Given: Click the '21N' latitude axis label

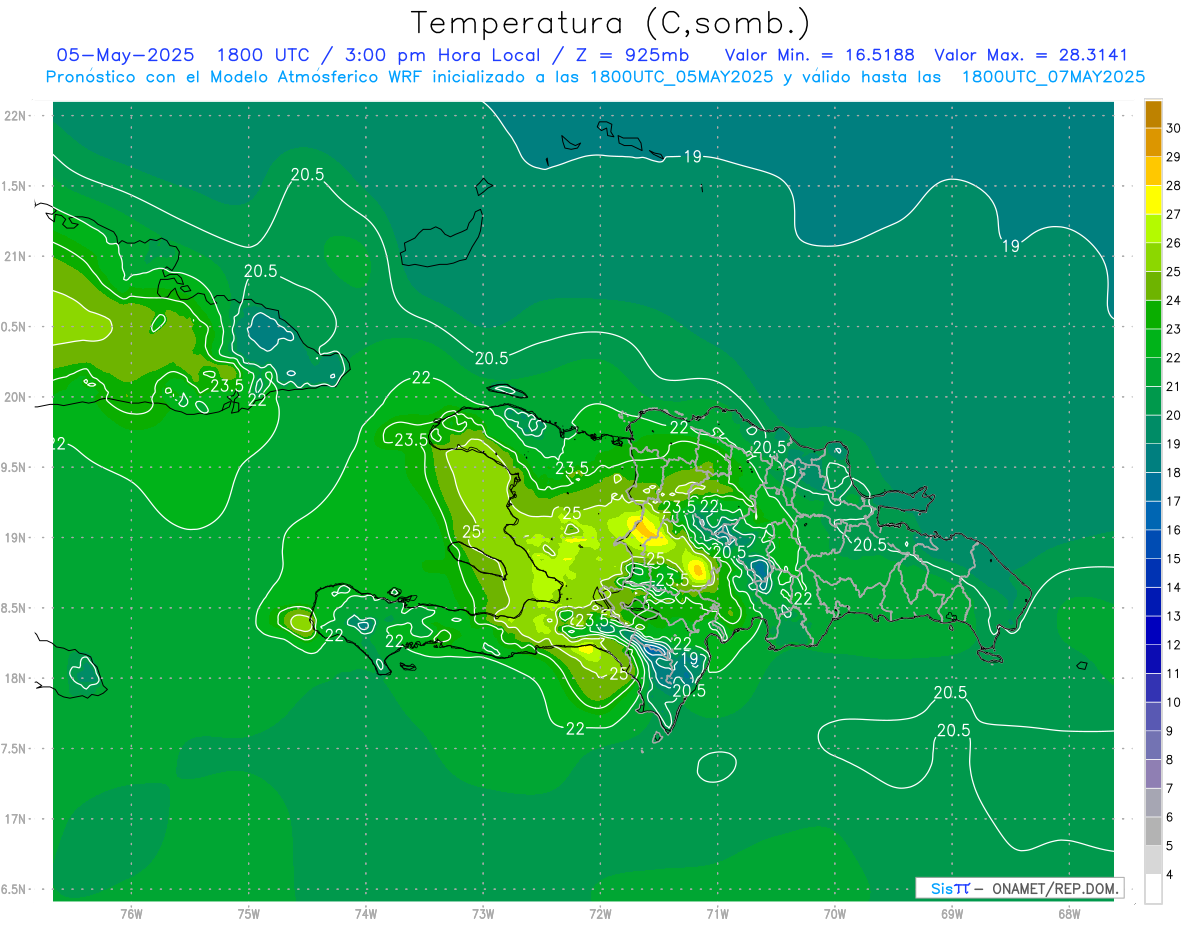Looking at the screenshot, I should point(15,256).
